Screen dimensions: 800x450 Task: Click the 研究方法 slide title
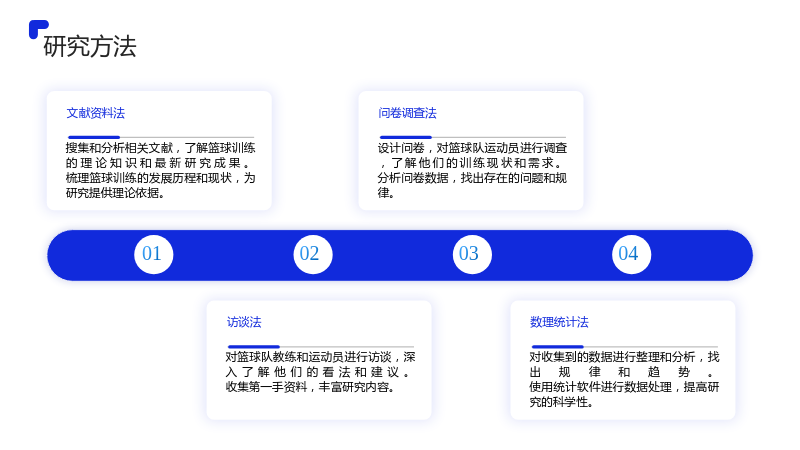(x=90, y=46)
